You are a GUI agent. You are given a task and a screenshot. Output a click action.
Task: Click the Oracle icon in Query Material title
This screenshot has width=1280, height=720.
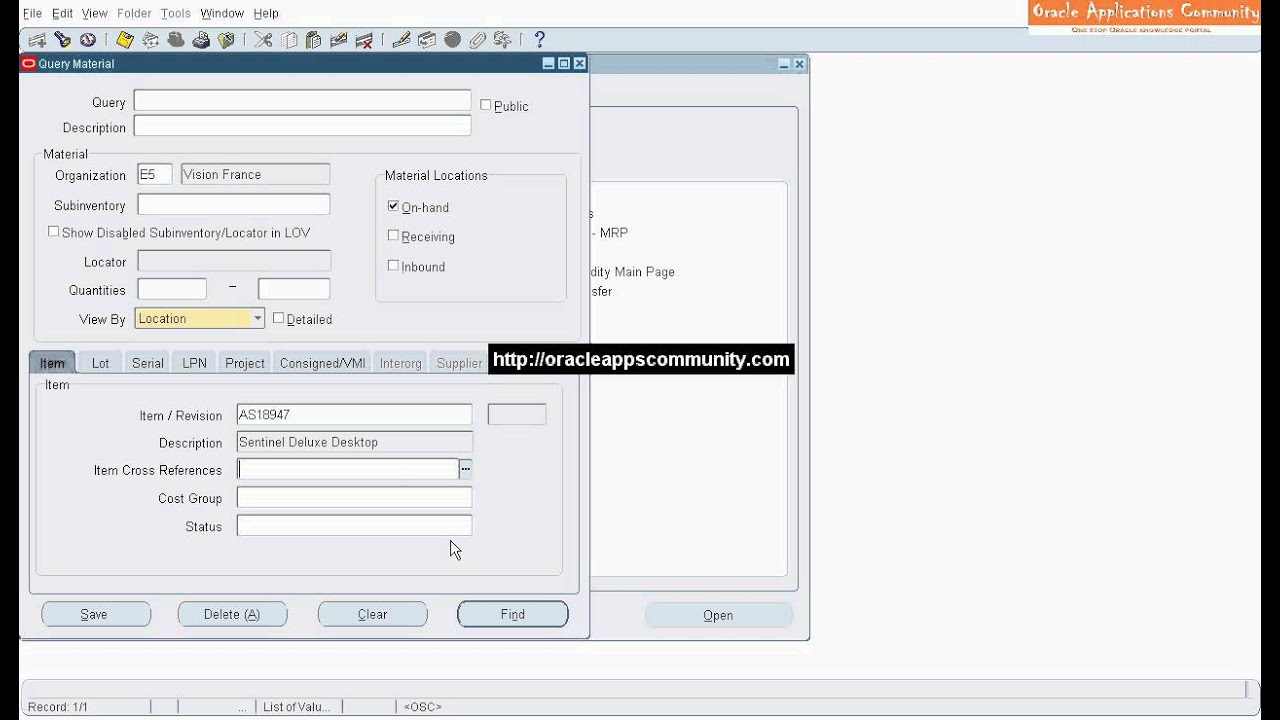(x=29, y=63)
